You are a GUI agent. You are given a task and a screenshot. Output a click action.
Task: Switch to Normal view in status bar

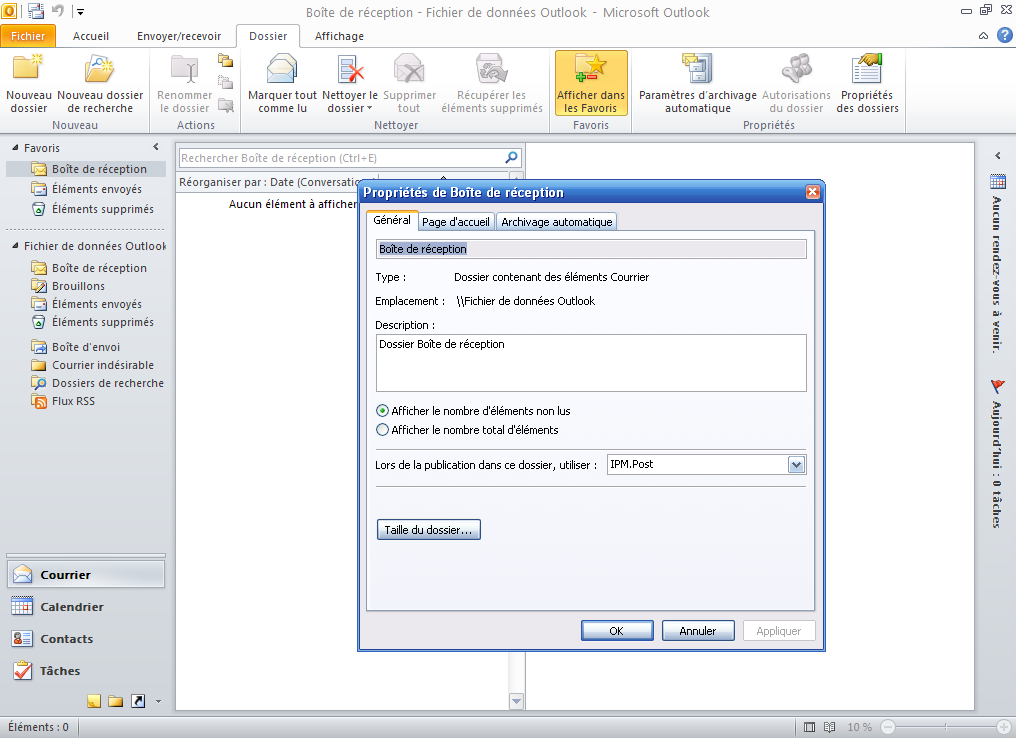[x=809, y=727]
